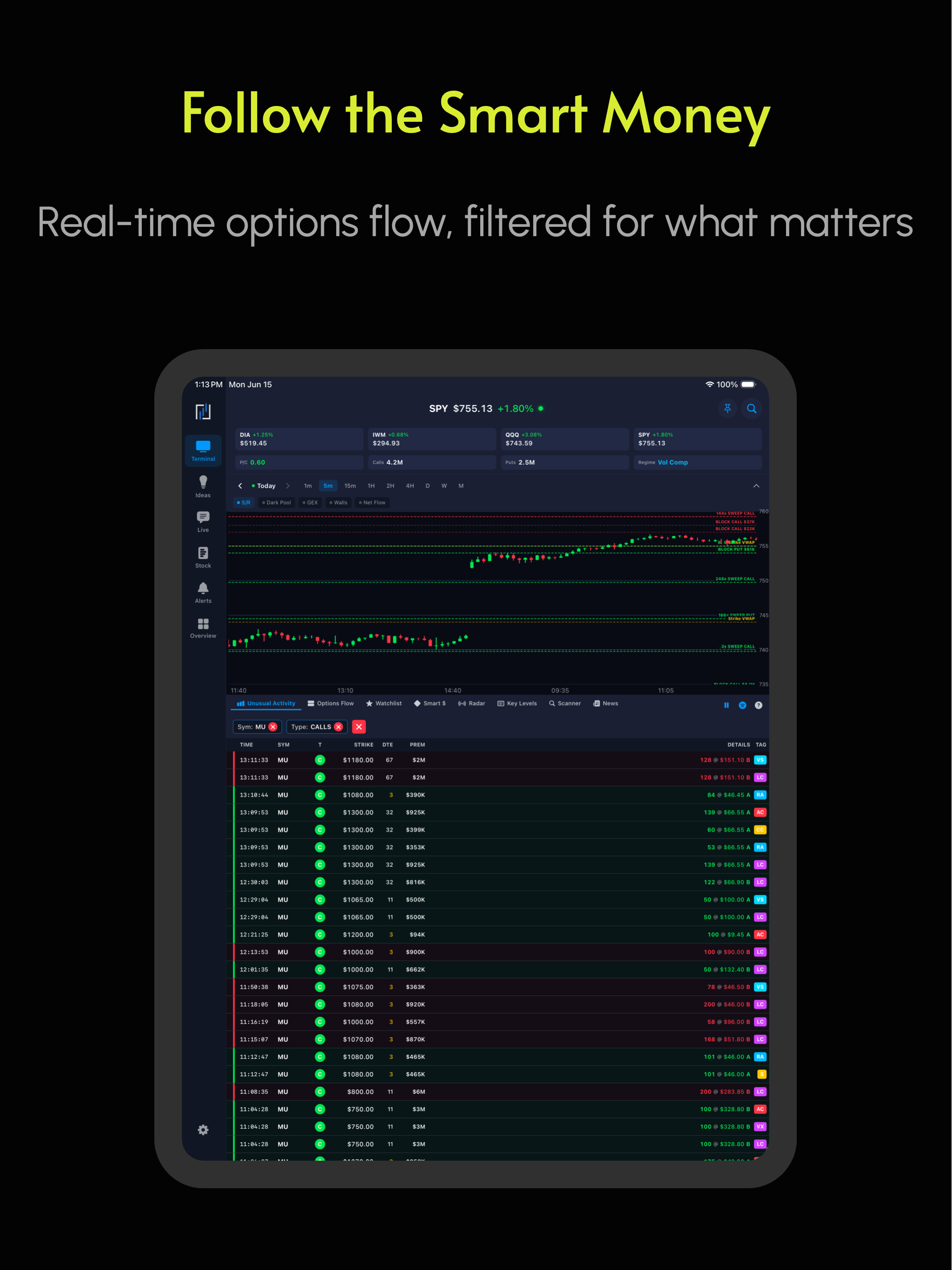
Task: Open the Live chat section
Action: click(x=203, y=521)
